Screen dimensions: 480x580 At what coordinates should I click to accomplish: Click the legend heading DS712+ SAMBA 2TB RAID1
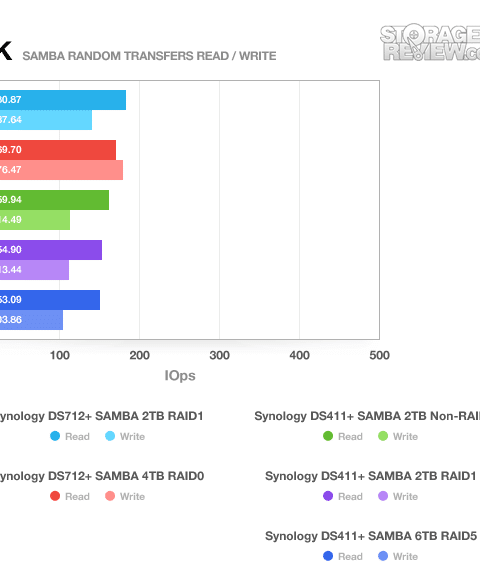pos(101,416)
